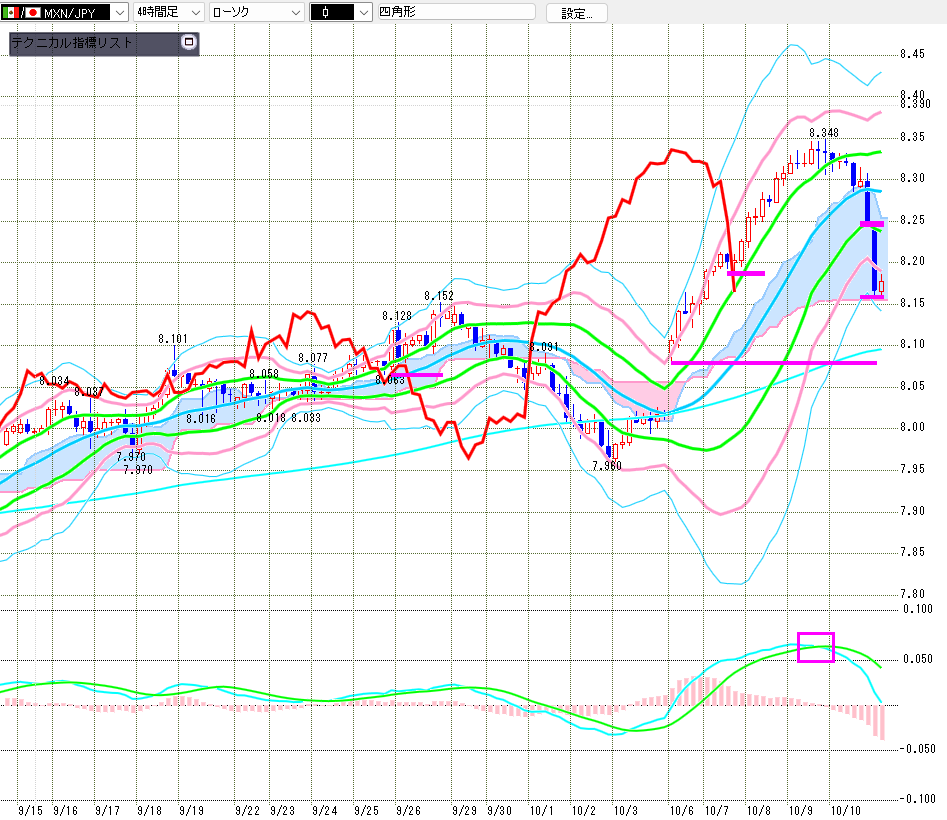Open the 設定... settings button

pos(576,13)
